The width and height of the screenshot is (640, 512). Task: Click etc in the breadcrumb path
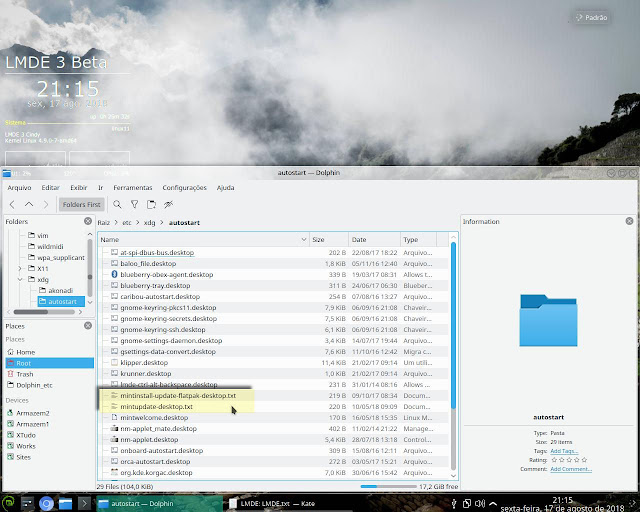tap(127, 223)
